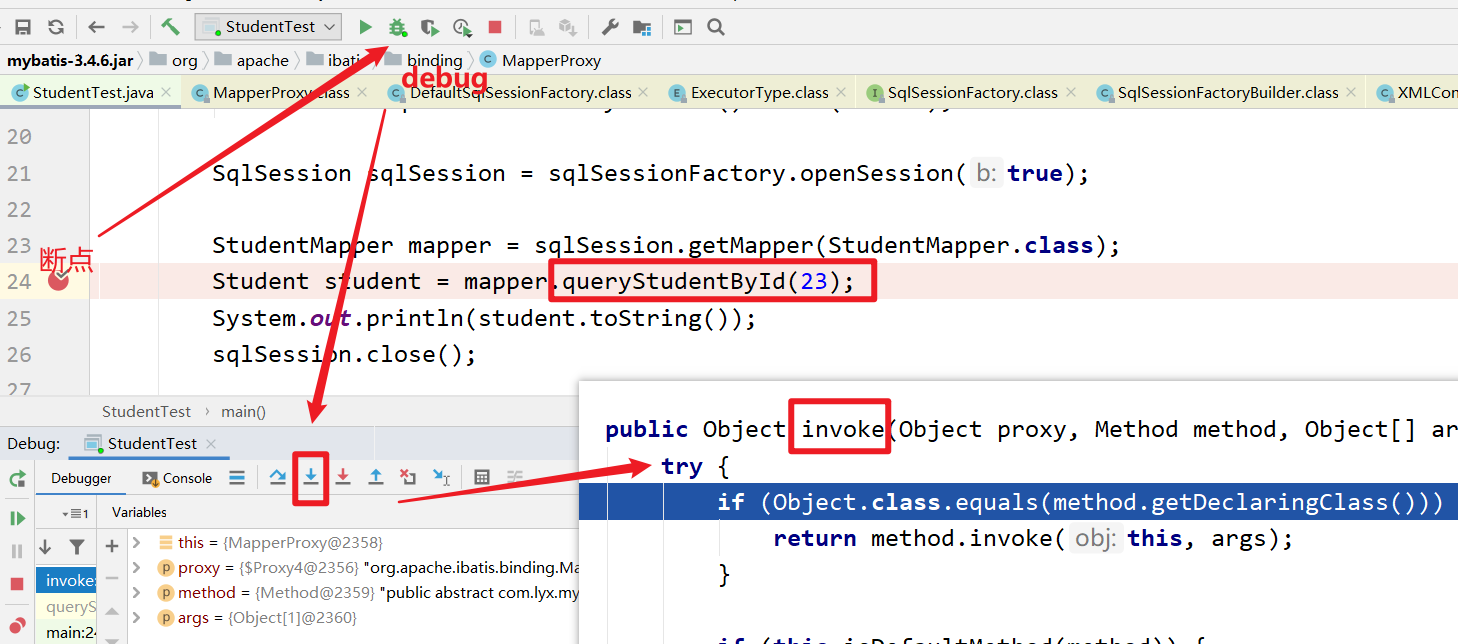Viewport: 1458px width, 644px height.
Task: Open the Debugger tab
Action: [x=81, y=478]
